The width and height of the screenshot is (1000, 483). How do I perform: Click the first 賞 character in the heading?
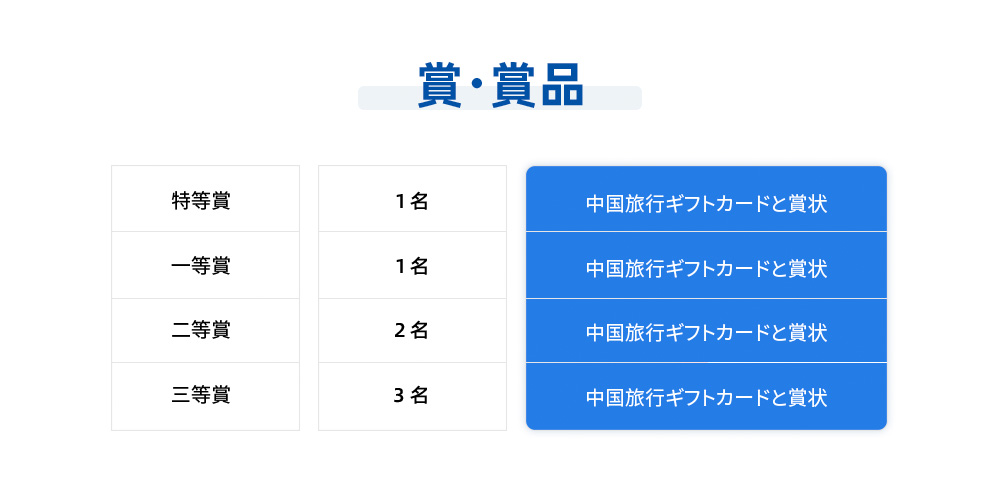coord(439,85)
